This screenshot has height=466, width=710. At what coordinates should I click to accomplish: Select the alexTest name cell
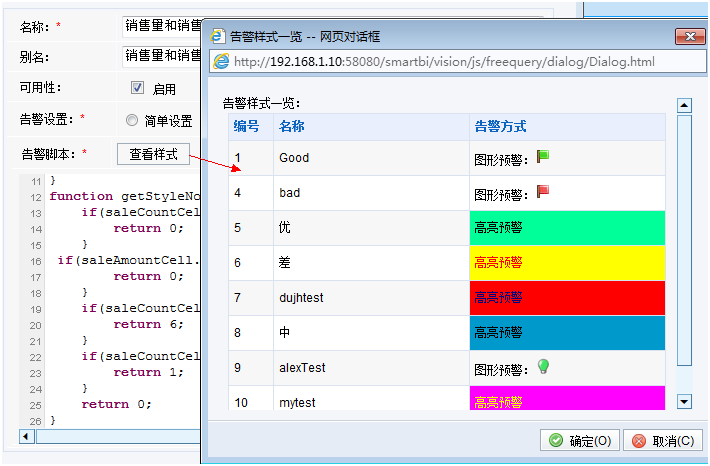click(x=371, y=368)
